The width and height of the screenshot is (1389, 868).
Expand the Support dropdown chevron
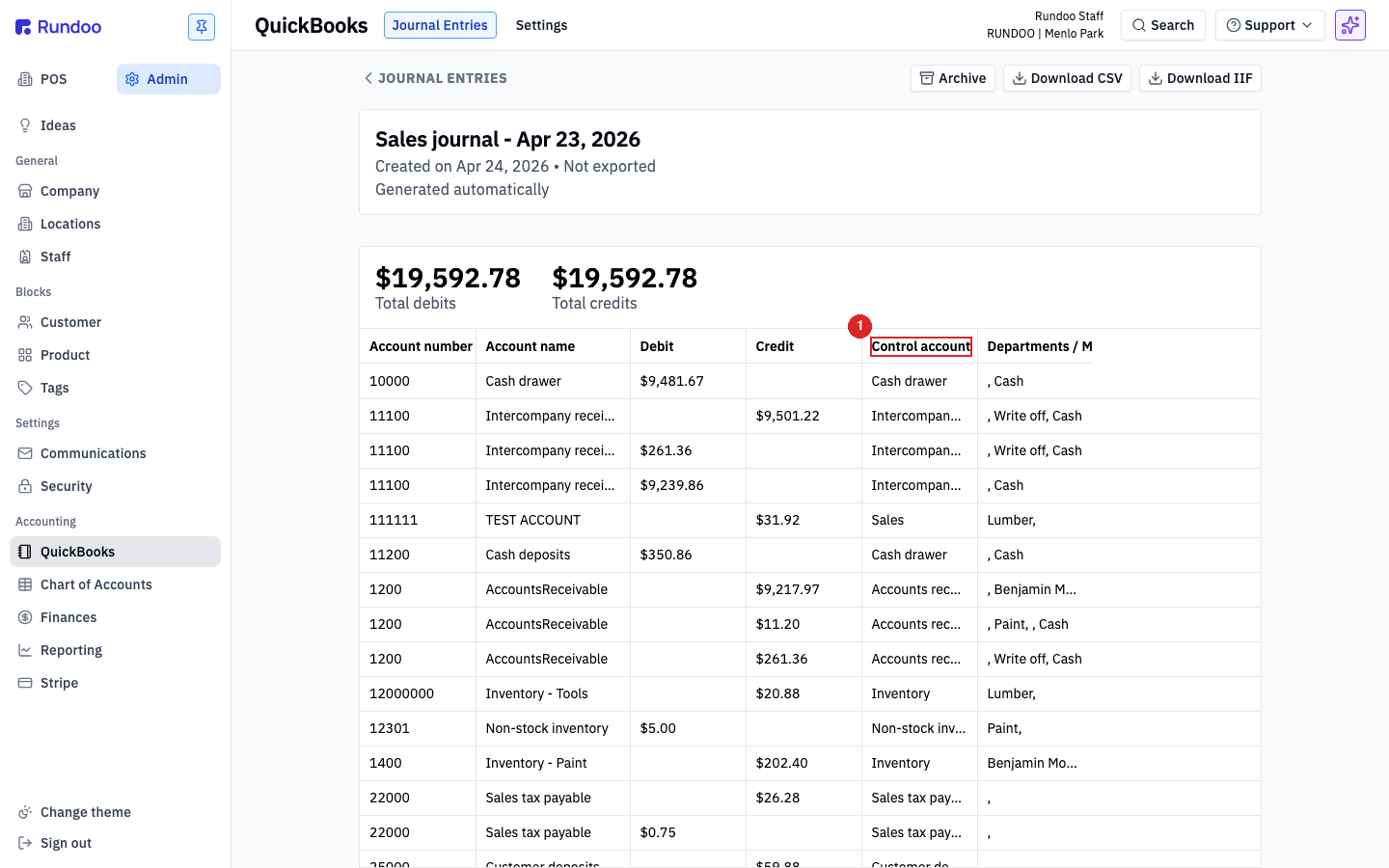pyautogui.click(x=1307, y=25)
